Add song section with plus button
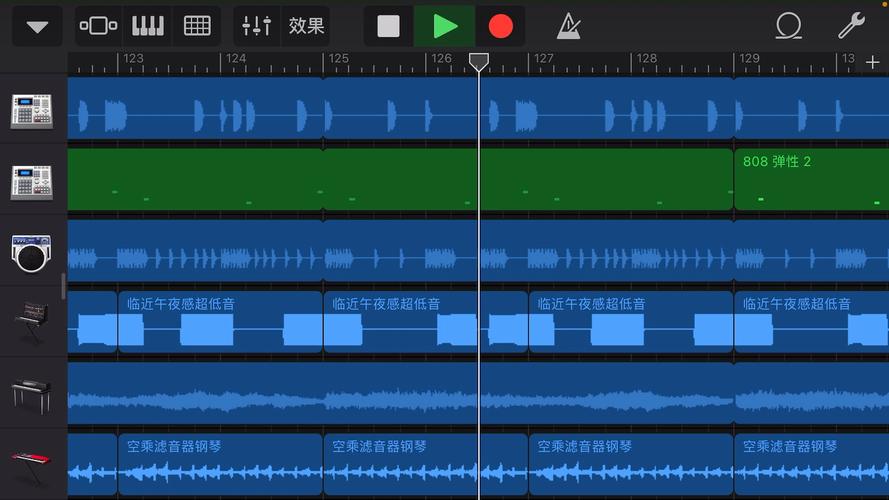 873,62
